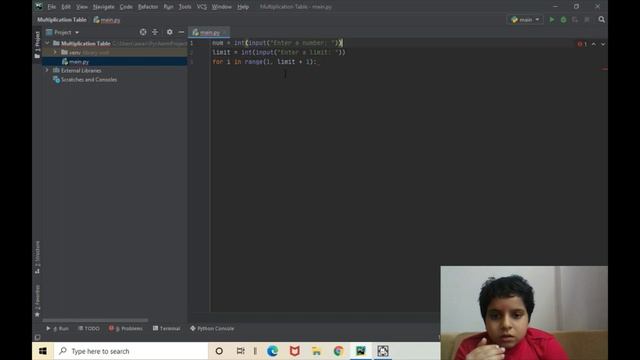Open the Code menu
Viewport: 640px width, 360px height.
126,7
